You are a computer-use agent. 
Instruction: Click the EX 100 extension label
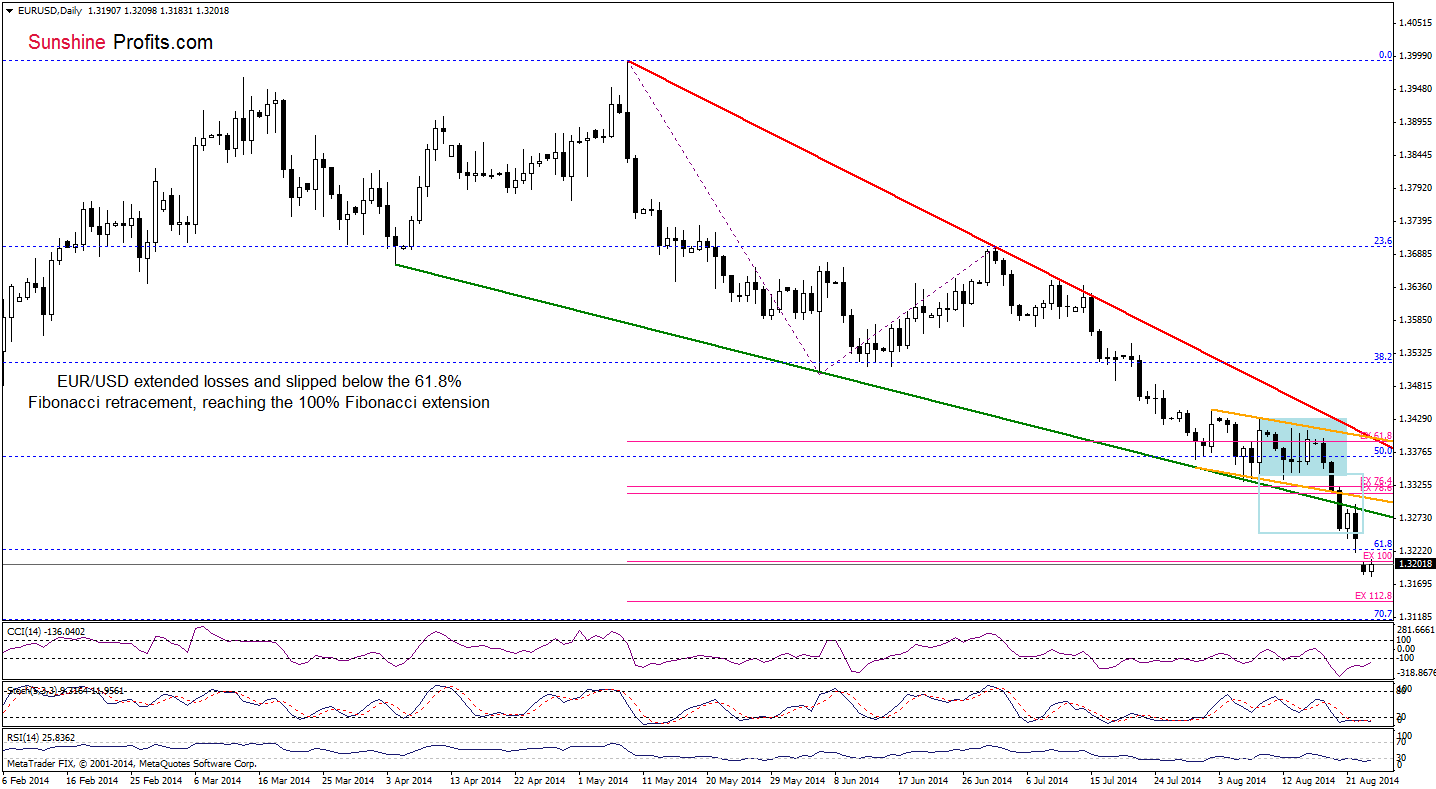pos(1377,555)
